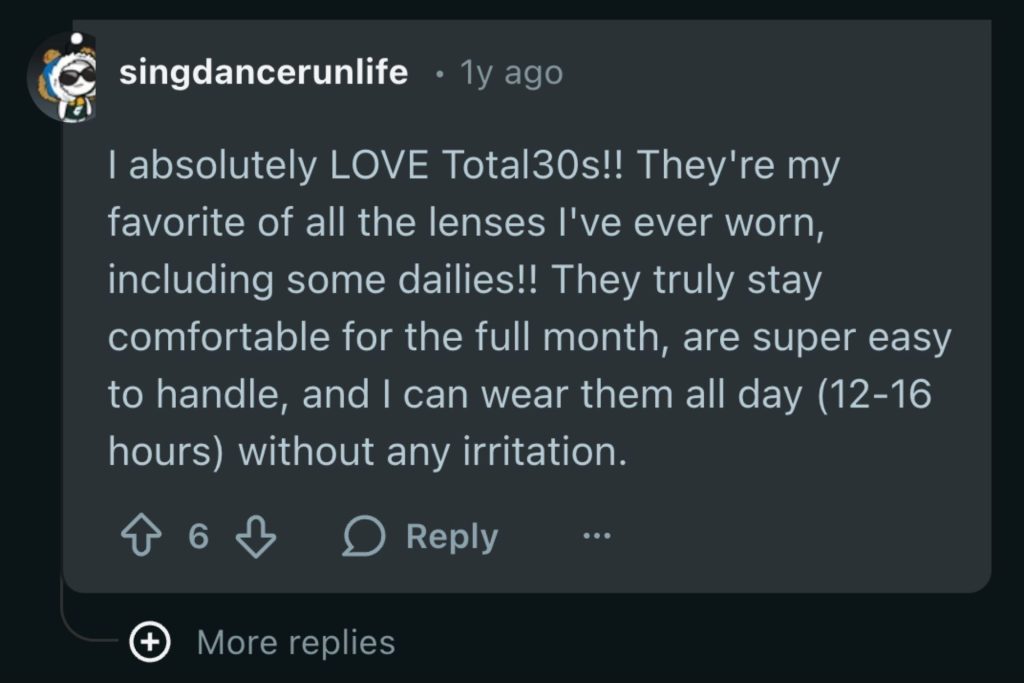Viewport: 1024px width, 683px height.
Task: Open the three-dot comment options menu
Action: click(x=596, y=537)
